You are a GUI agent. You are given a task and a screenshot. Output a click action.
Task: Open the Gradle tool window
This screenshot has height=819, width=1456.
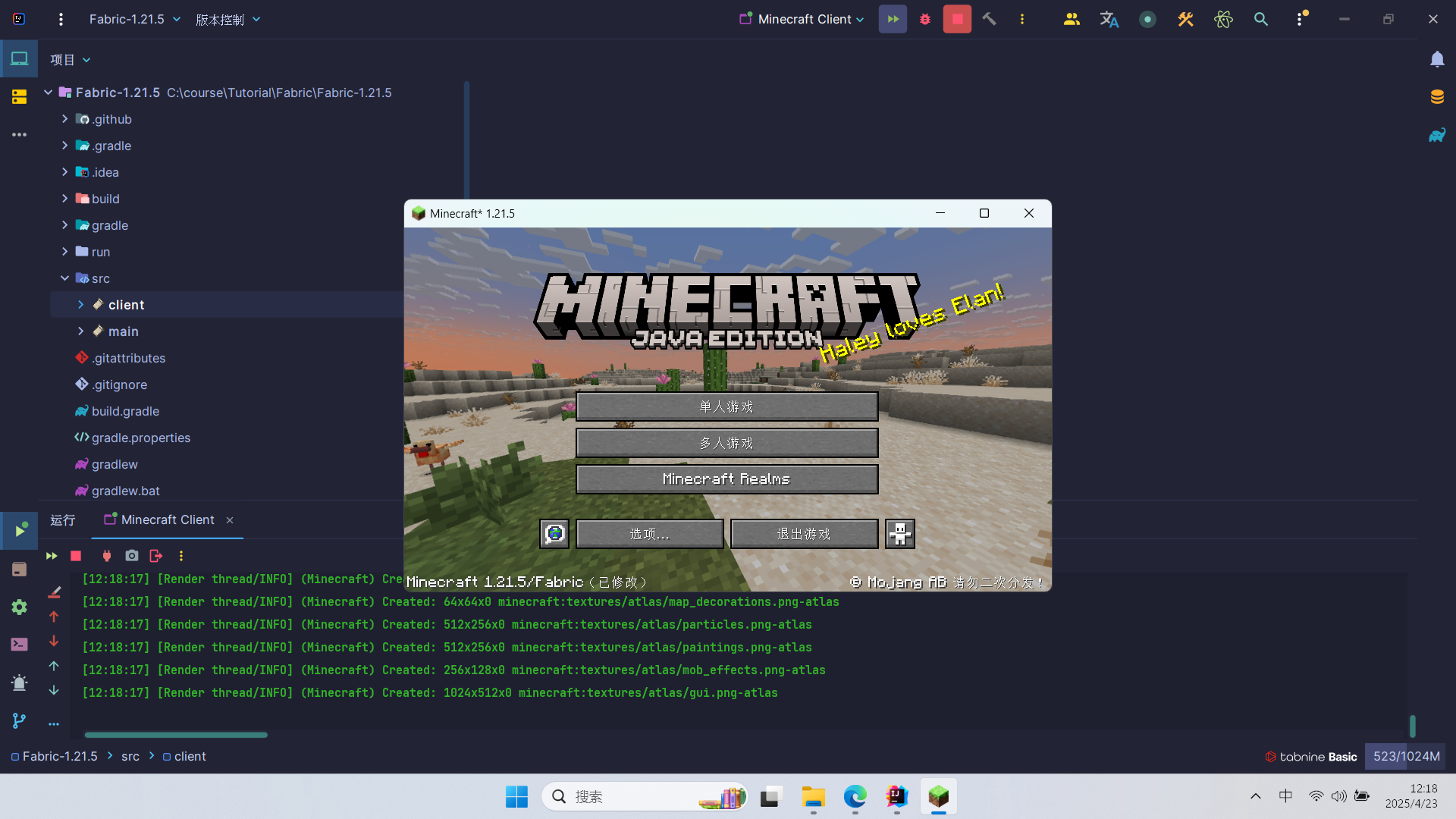pos(1437,136)
